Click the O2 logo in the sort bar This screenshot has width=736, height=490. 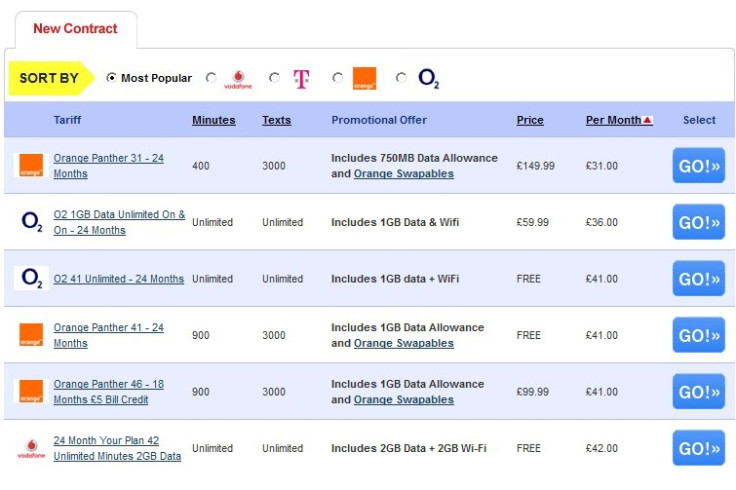coord(429,78)
